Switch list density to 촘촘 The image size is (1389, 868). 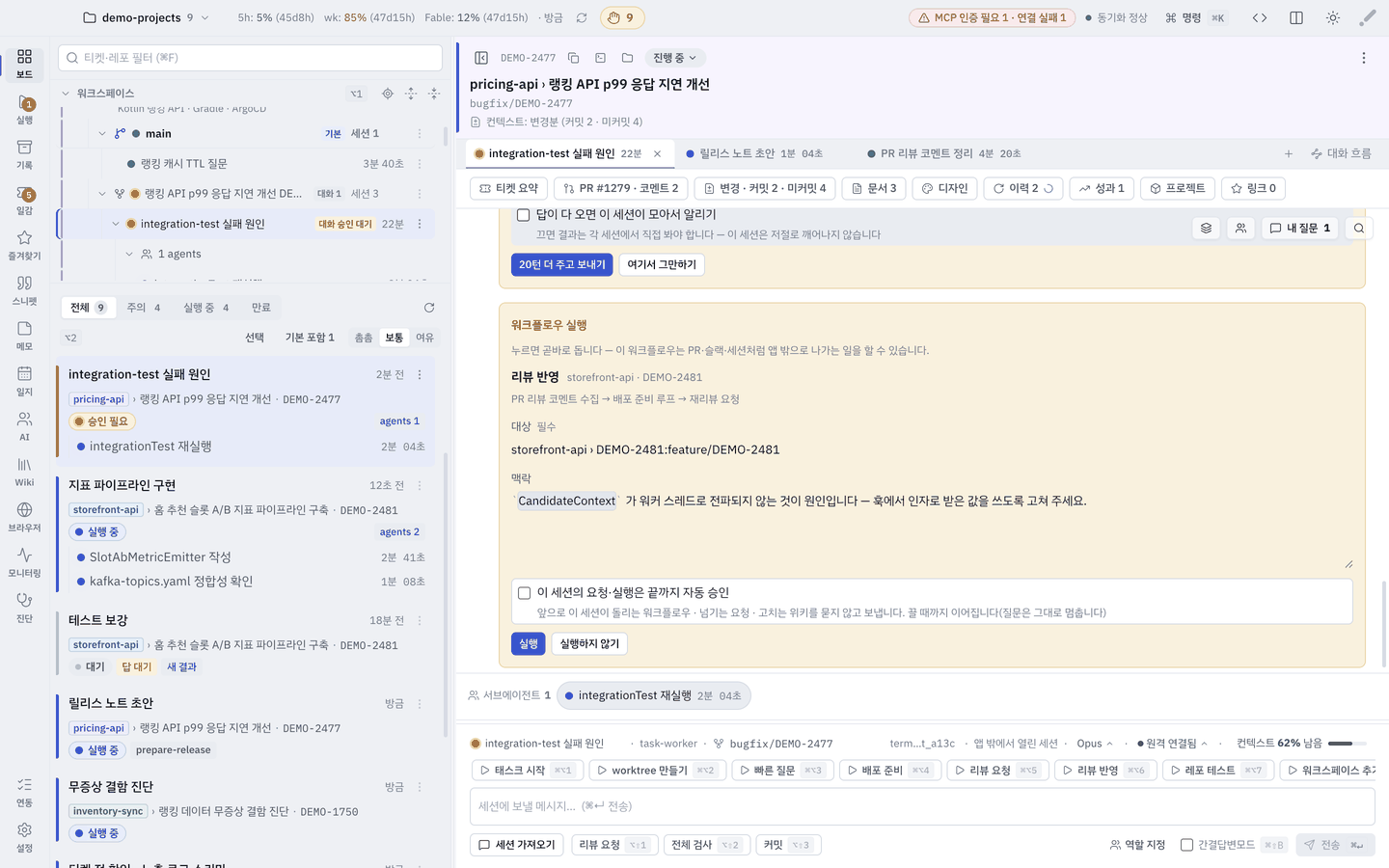tap(364, 338)
